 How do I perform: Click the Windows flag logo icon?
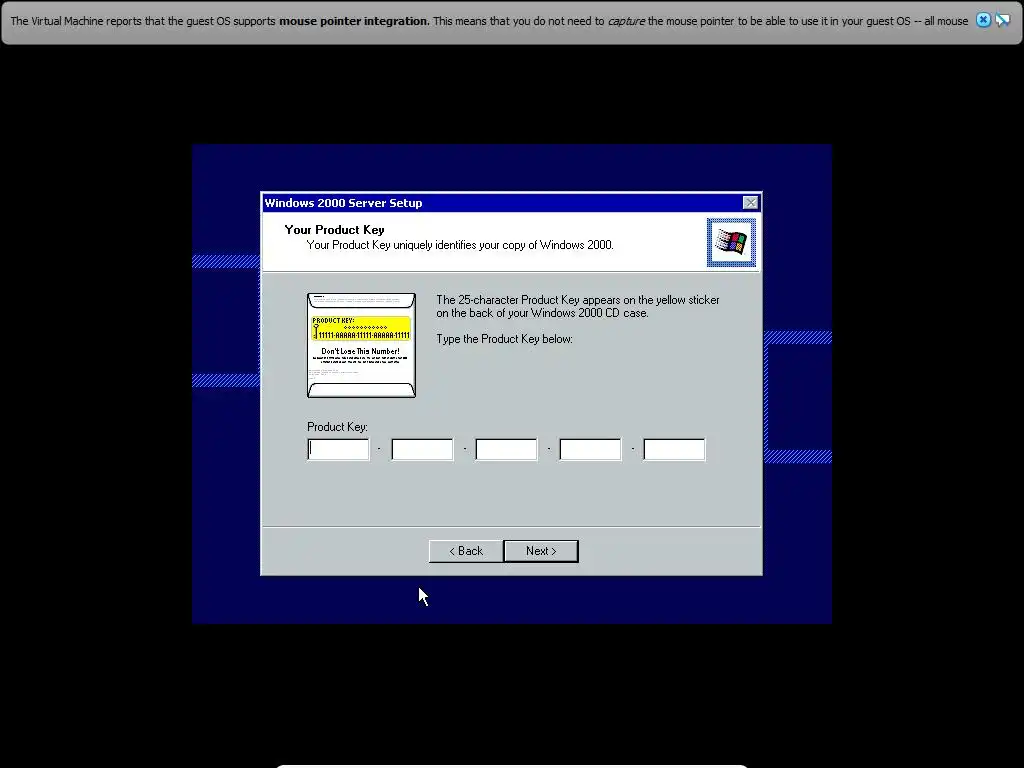pyautogui.click(x=731, y=242)
